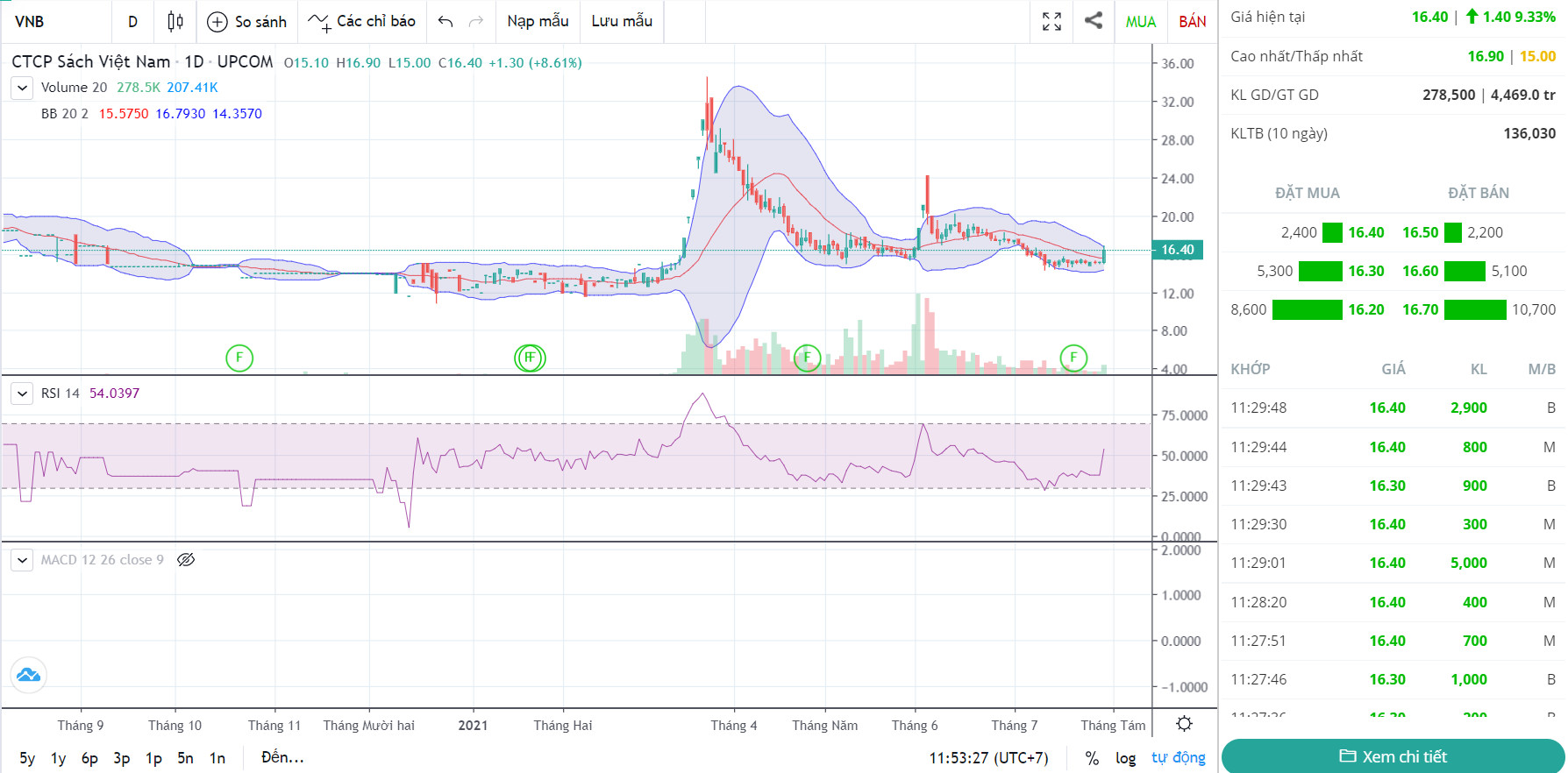1568x773 pixels.
Task: Toggle tự động auto scale
Action: (x=1178, y=758)
